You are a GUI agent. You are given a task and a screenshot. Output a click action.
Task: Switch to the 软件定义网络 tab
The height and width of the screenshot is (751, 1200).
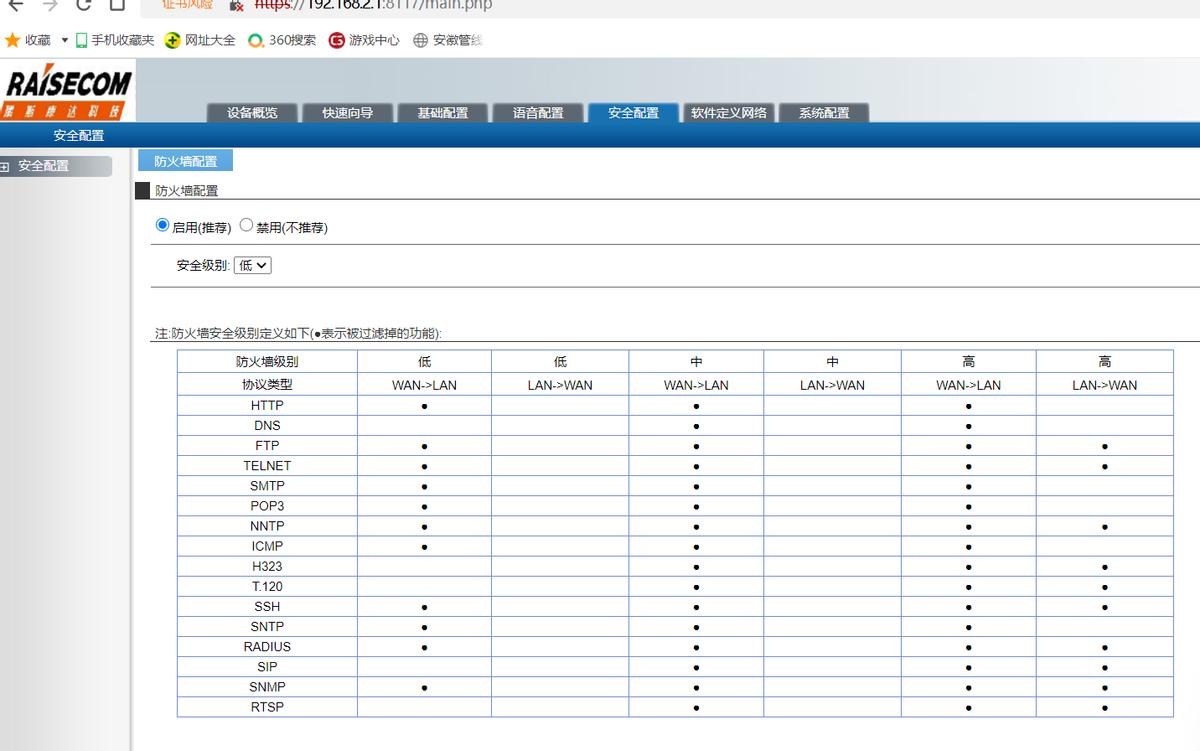[728, 113]
